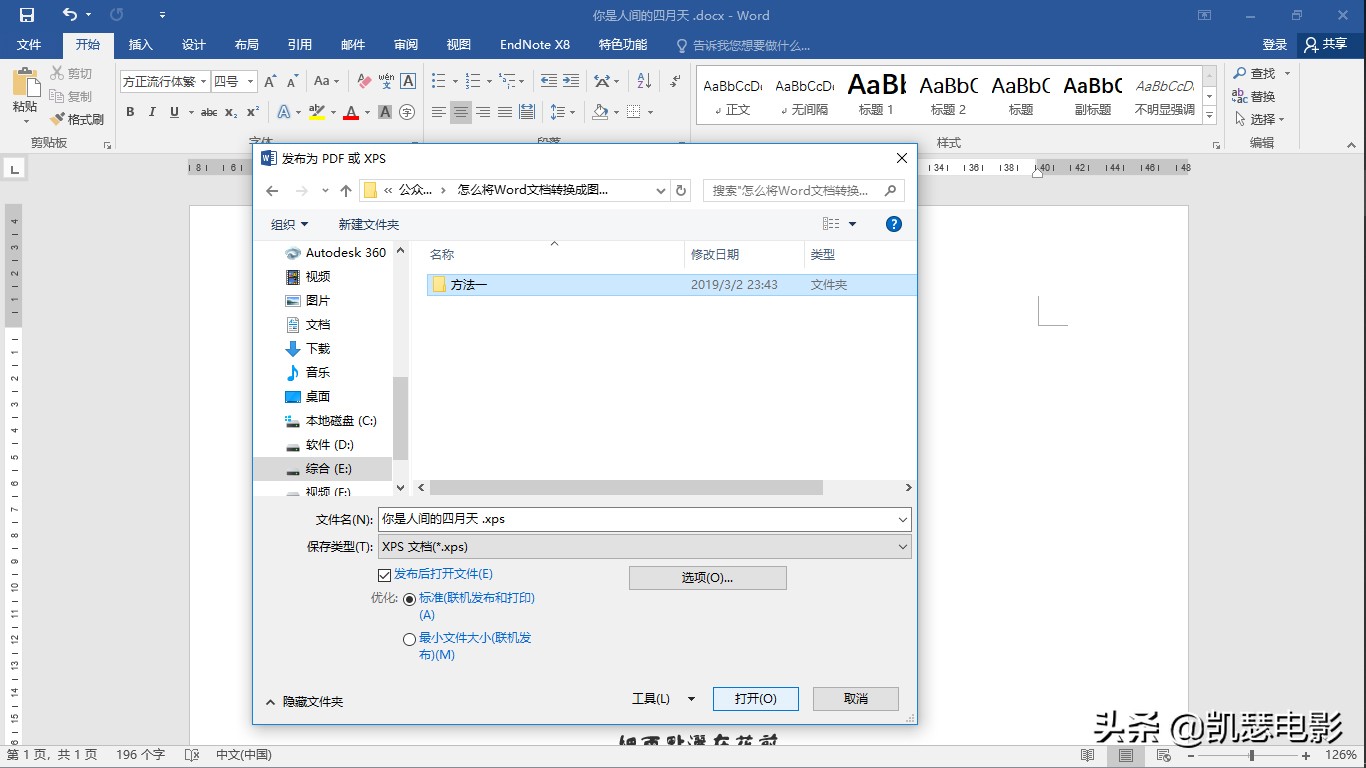Select the 标准(联机发布和打印) radio button
The width and height of the screenshot is (1366, 768).
(409, 599)
